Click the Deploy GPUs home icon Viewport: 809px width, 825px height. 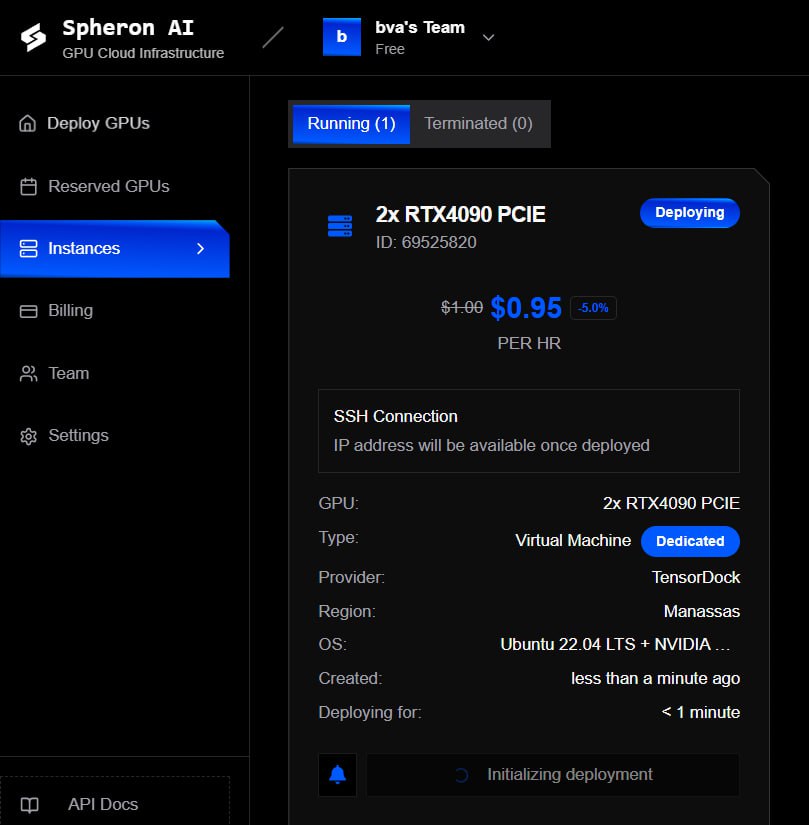tap(28, 124)
